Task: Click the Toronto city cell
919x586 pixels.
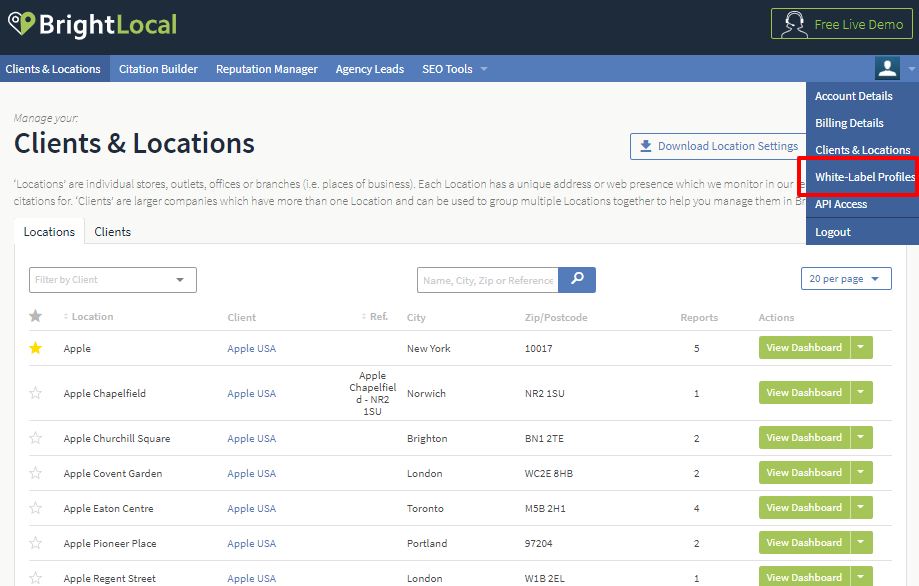Action: [425, 509]
